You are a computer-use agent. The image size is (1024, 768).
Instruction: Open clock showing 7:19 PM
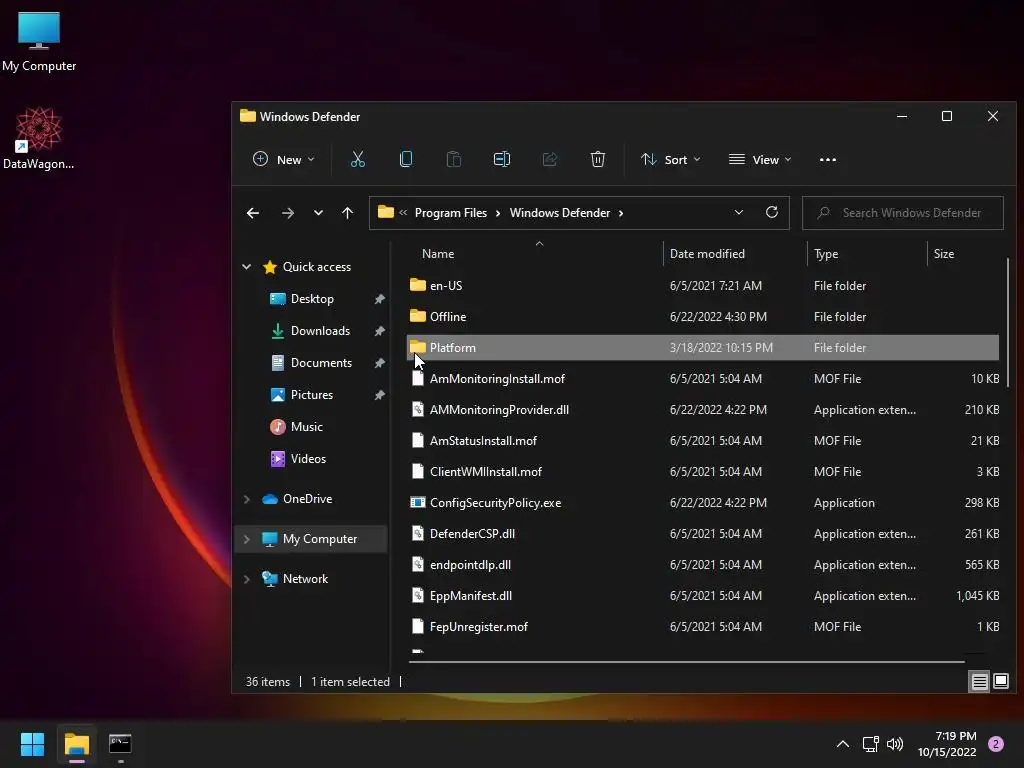(x=946, y=744)
